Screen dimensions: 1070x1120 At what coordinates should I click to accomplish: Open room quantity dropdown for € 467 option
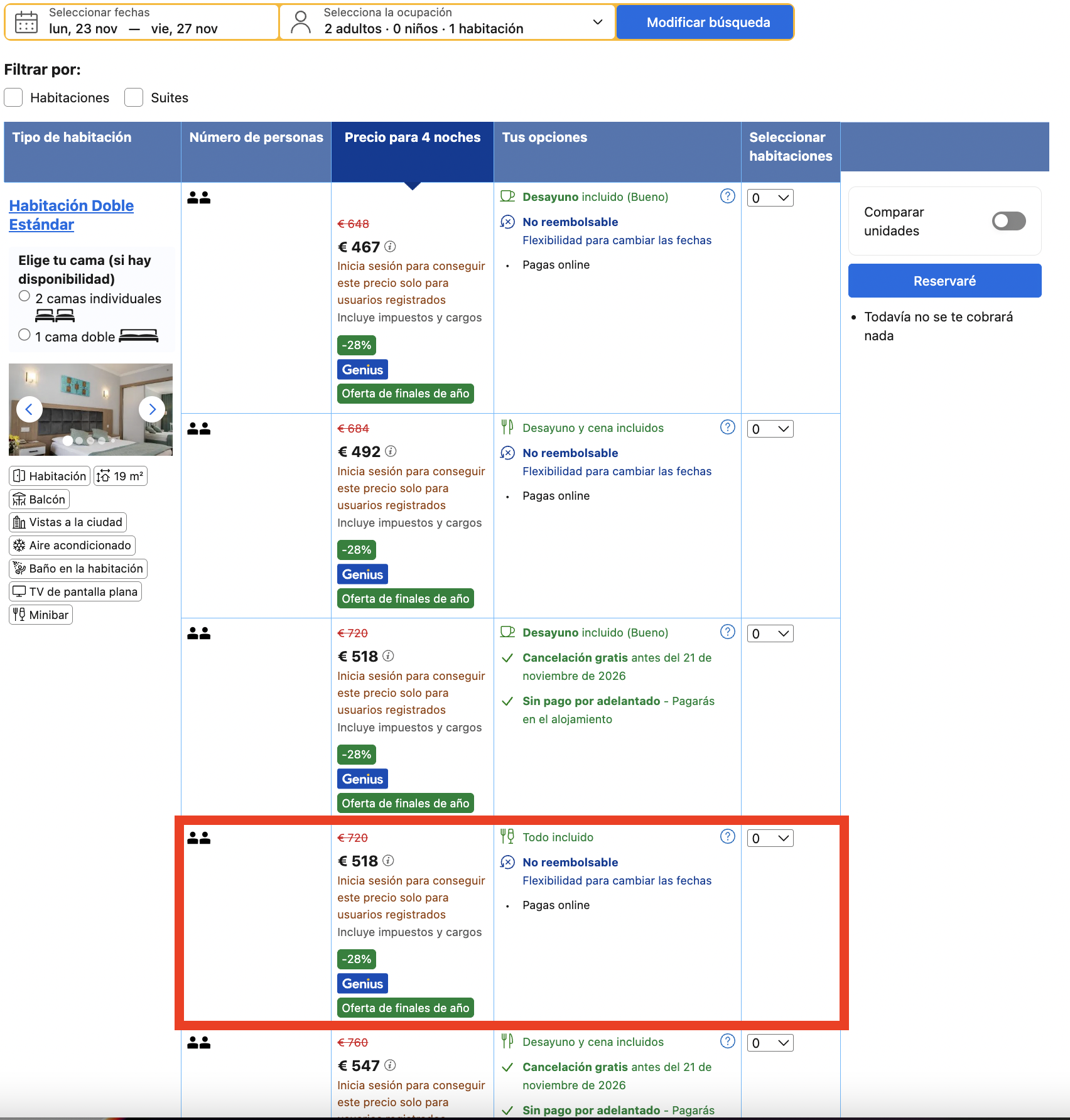click(770, 198)
